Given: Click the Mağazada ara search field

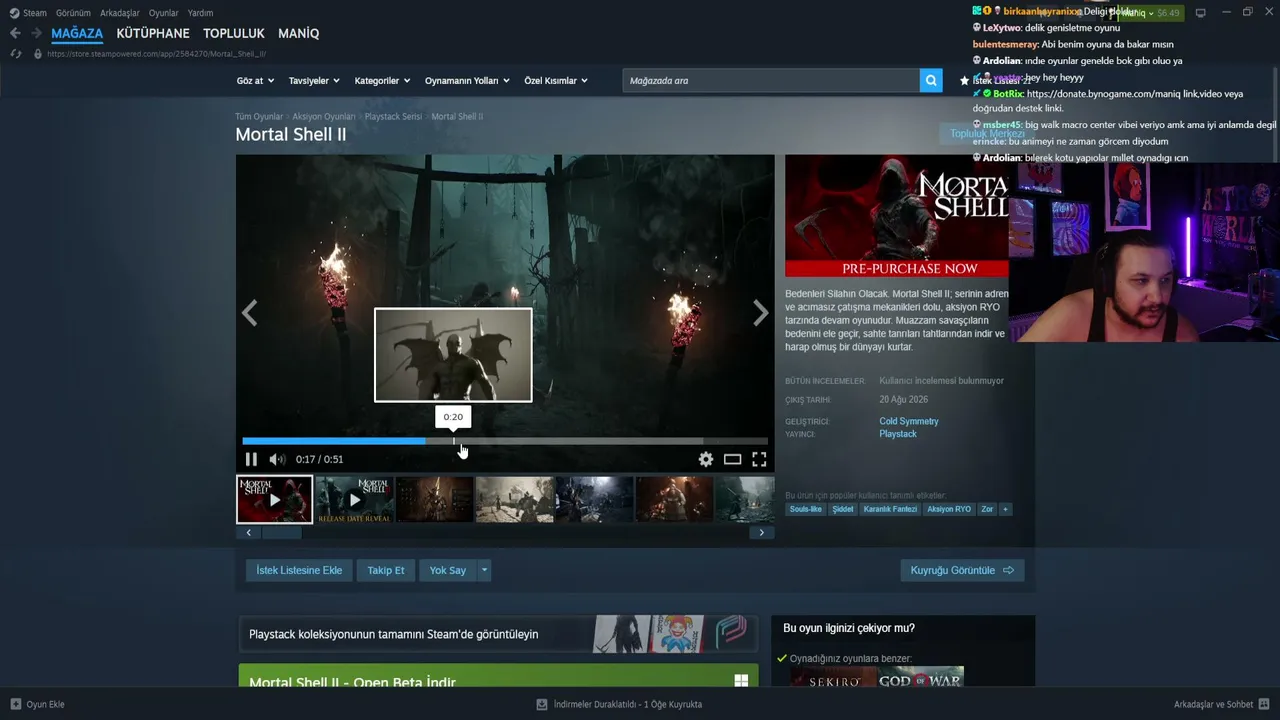Looking at the screenshot, I should (x=770, y=81).
